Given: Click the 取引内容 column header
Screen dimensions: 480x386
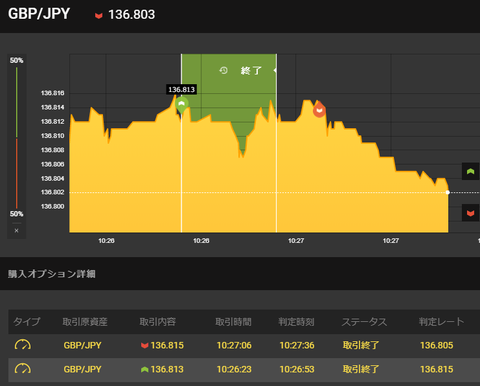Looking at the screenshot, I should point(157,322).
